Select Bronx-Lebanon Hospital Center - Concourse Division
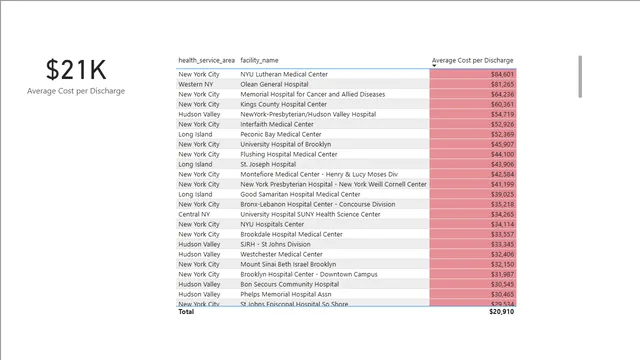 pyautogui.click(x=318, y=204)
